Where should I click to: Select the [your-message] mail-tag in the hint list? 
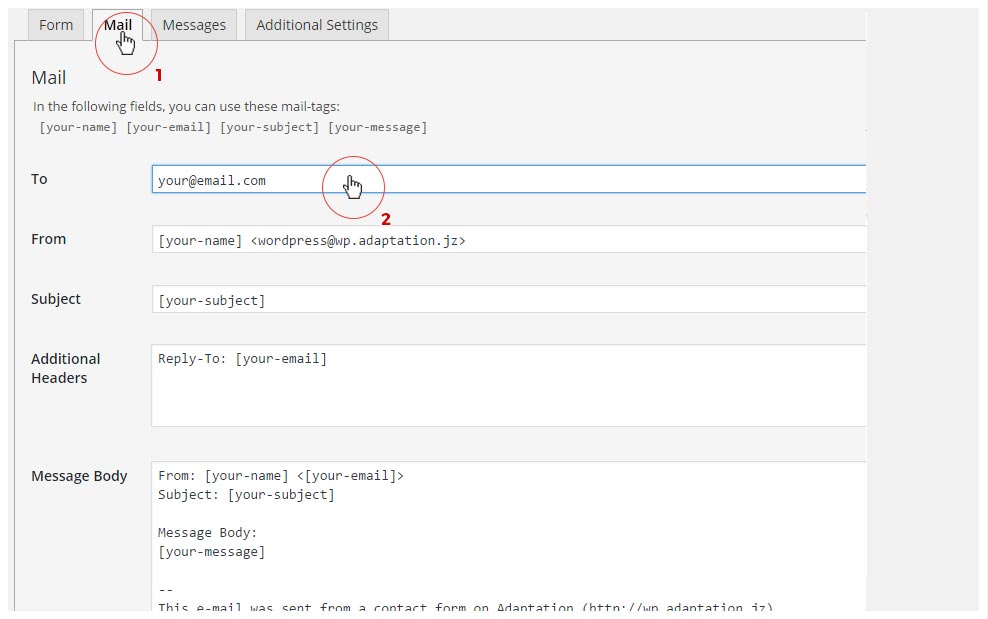pos(377,127)
